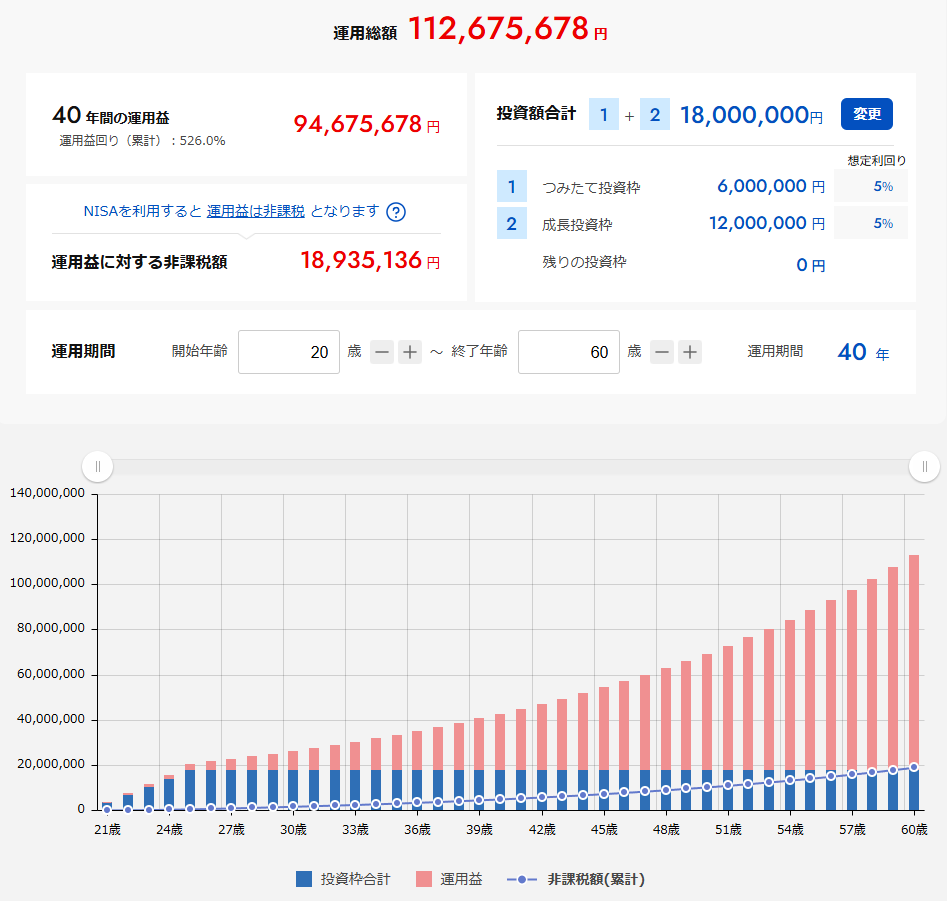The height and width of the screenshot is (901, 947).
Task: Grab the right chart range slider handle
Action: coord(924,466)
